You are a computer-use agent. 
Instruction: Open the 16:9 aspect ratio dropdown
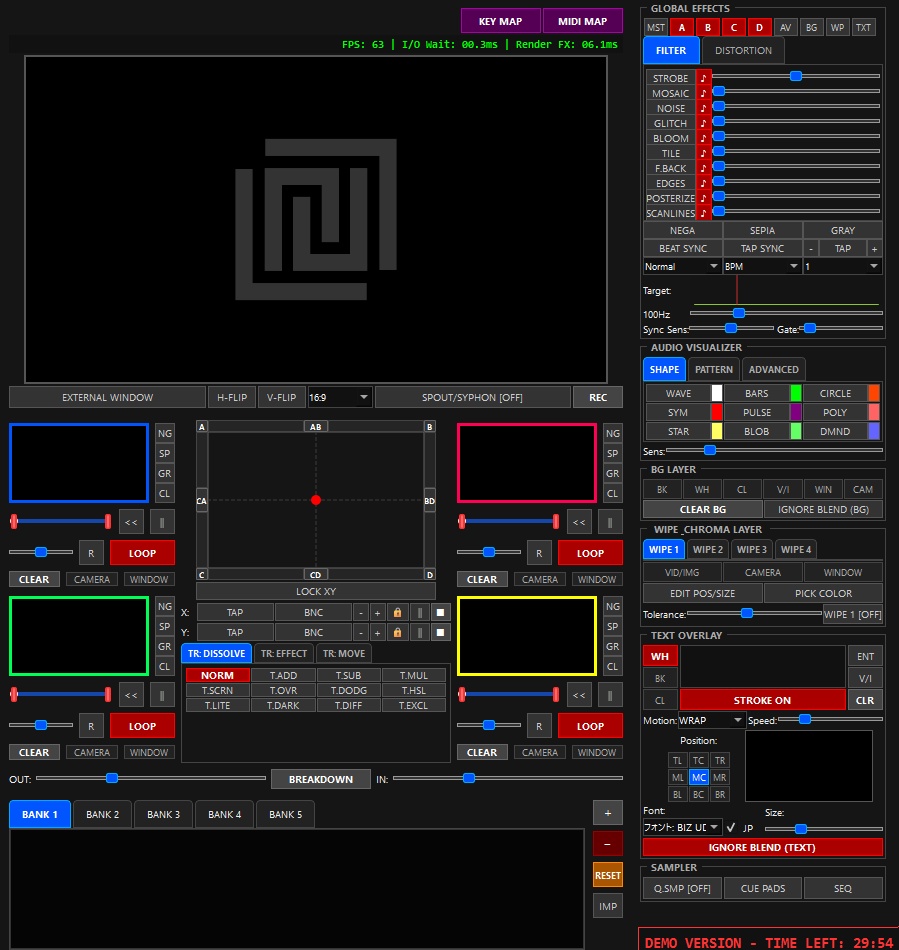click(339, 397)
